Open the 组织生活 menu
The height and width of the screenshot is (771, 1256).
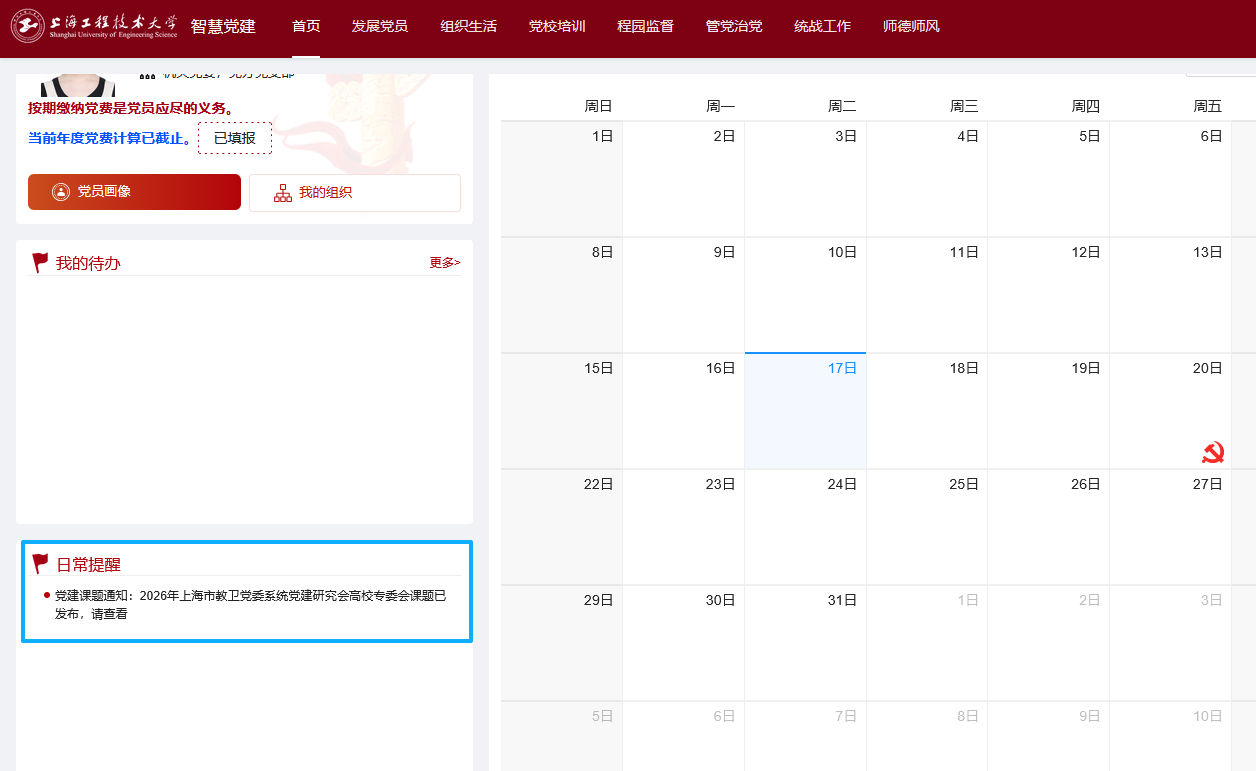468,26
